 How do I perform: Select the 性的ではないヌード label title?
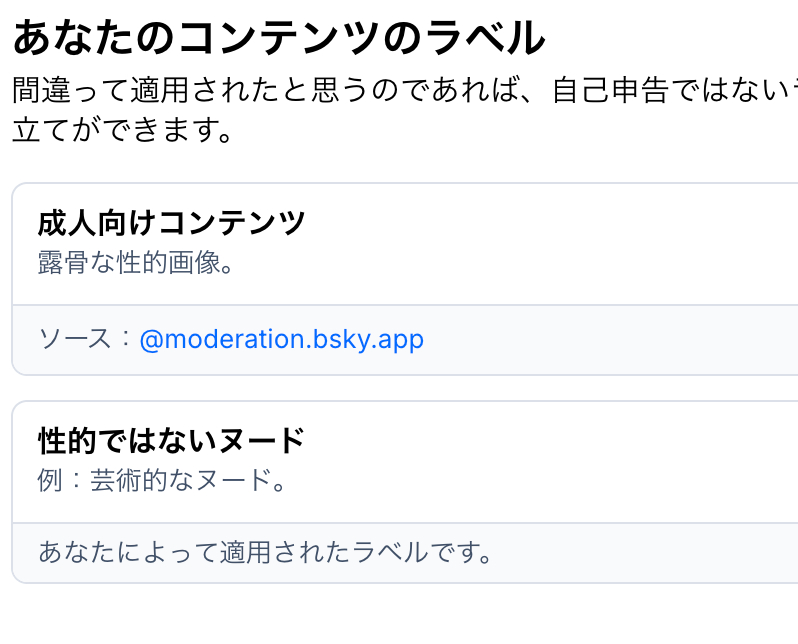(x=171, y=440)
